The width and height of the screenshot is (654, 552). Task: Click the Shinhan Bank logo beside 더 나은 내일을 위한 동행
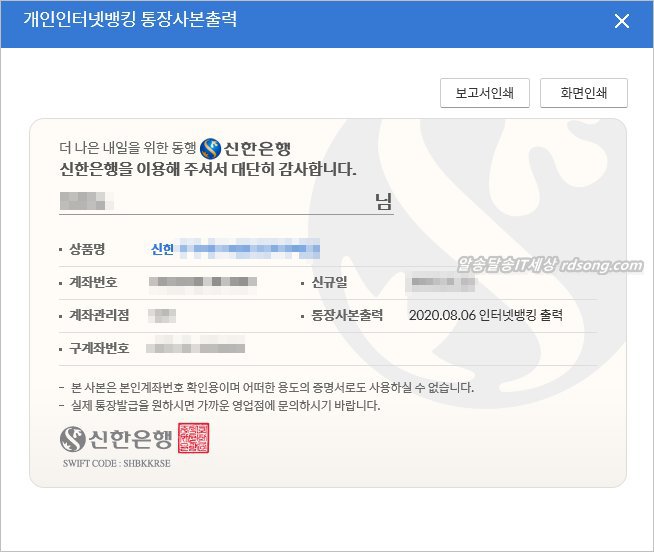pyautogui.click(x=245, y=147)
